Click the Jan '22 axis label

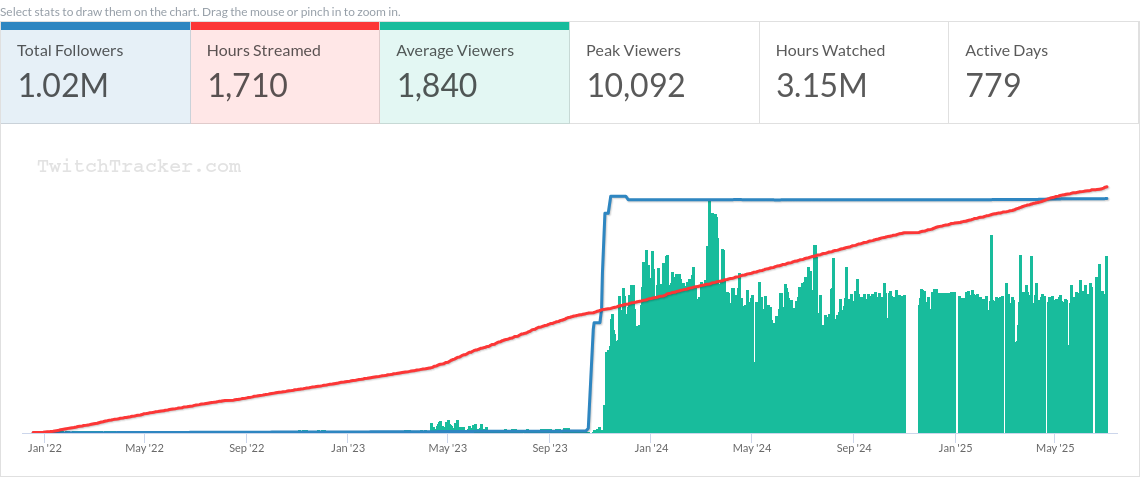[x=44, y=449]
